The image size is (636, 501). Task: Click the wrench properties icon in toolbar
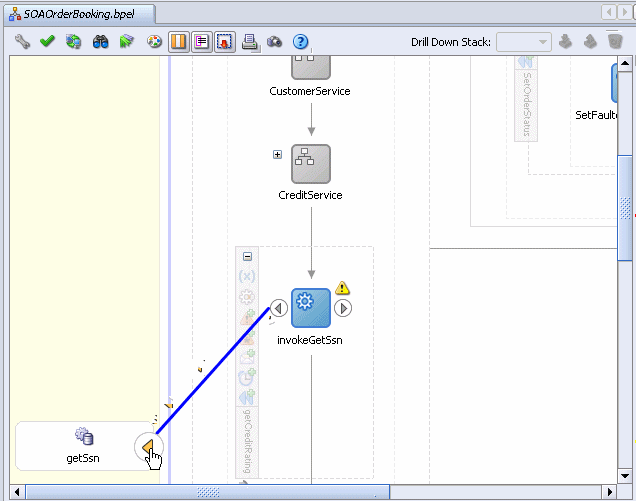(22, 41)
